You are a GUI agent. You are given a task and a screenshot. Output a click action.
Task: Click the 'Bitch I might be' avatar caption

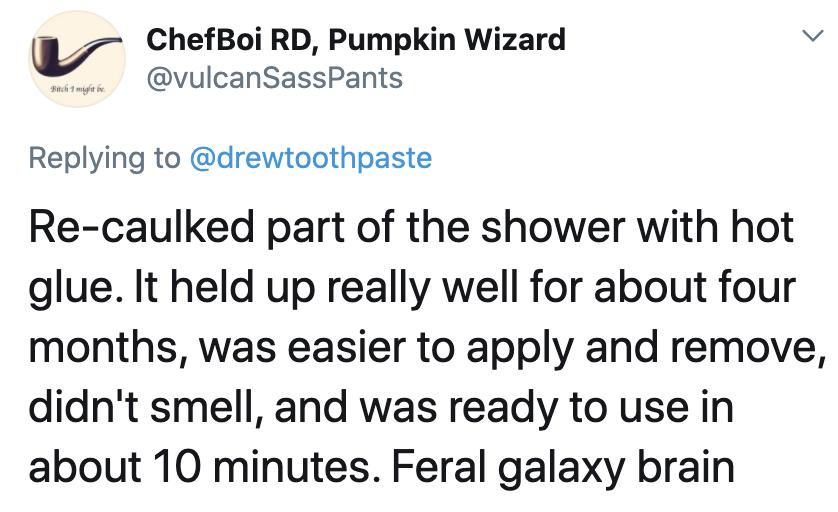77,89
